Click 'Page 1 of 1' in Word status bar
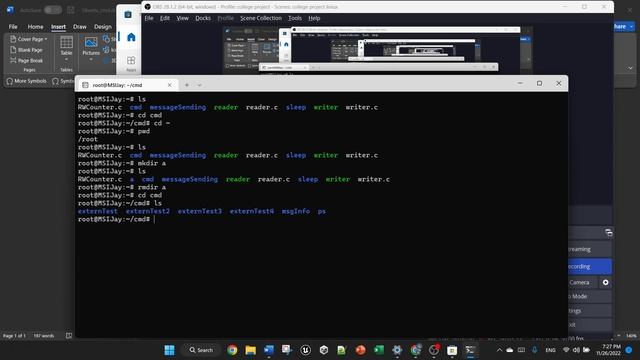The width and height of the screenshot is (640, 360). [x=14, y=336]
